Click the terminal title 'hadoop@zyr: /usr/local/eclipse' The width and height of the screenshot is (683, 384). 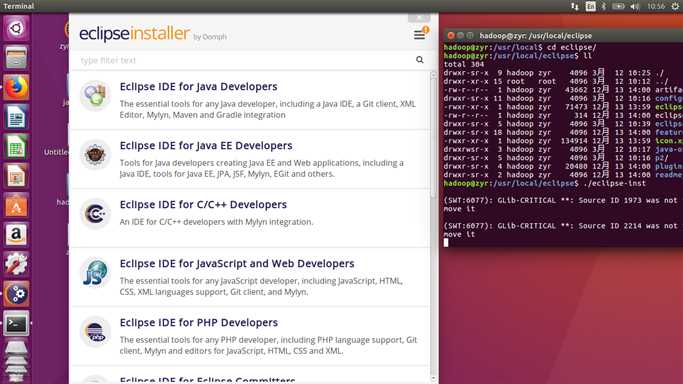[x=535, y=36]
